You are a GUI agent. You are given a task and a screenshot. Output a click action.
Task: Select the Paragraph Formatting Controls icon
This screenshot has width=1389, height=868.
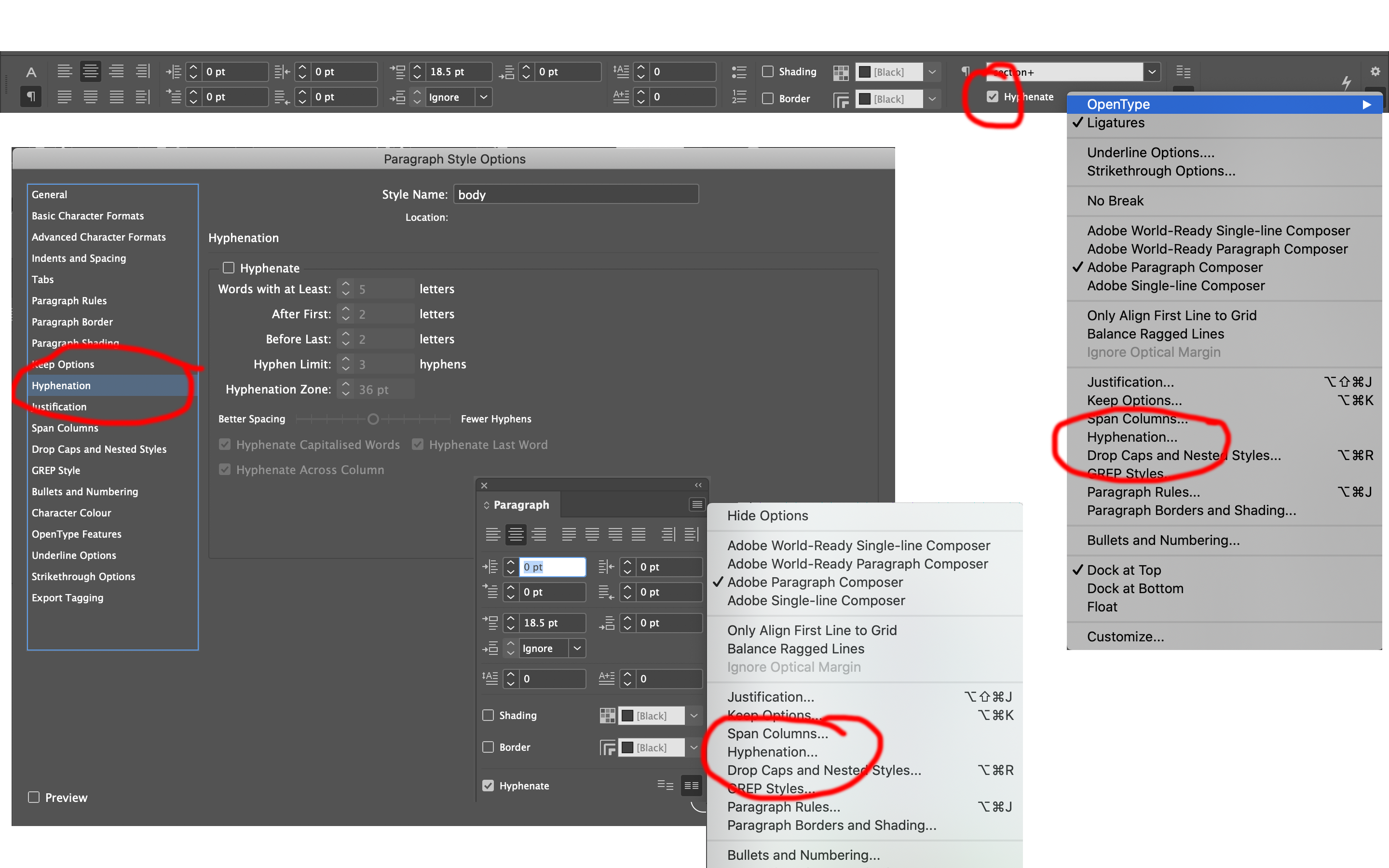(30, 96)
